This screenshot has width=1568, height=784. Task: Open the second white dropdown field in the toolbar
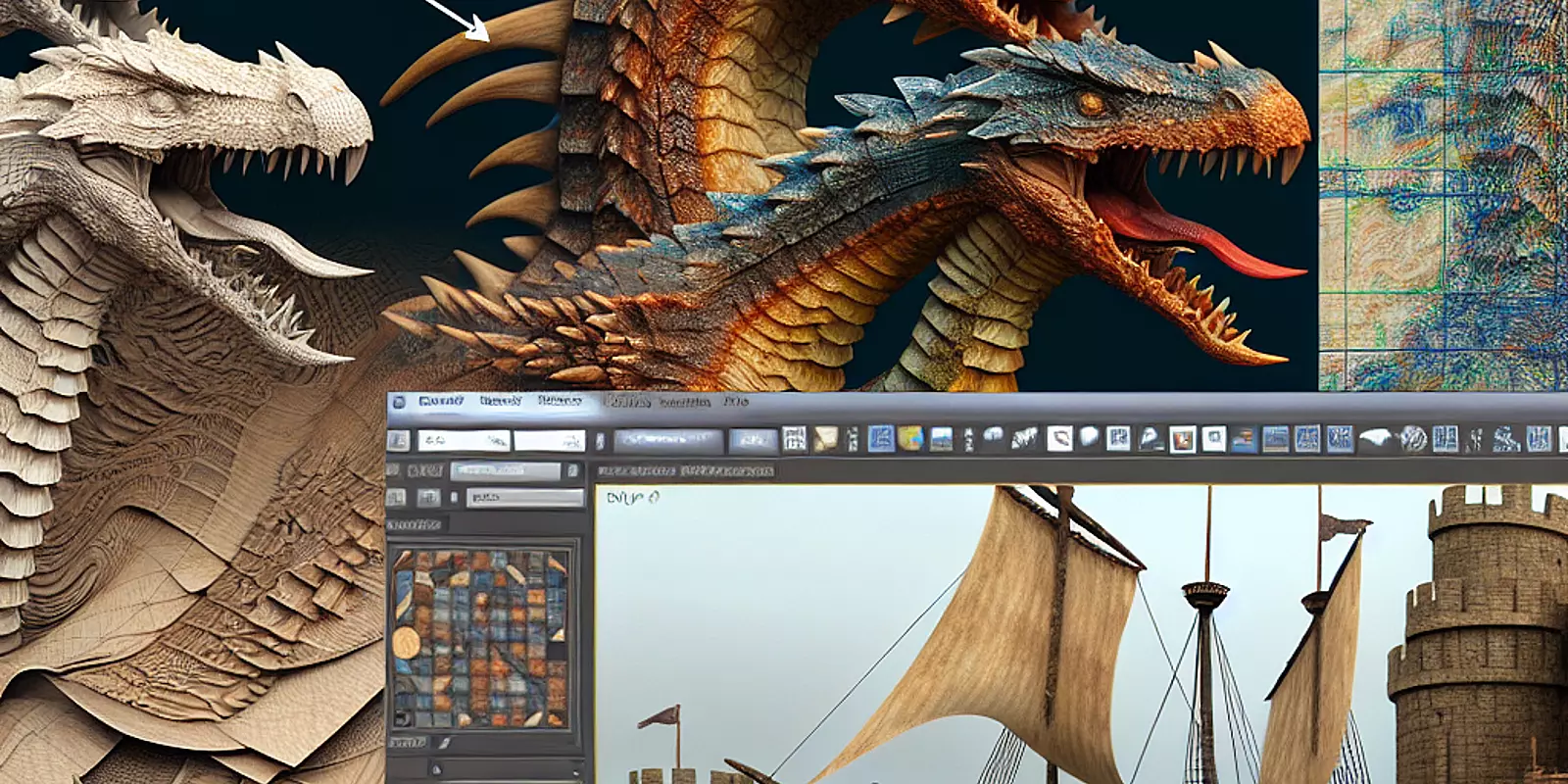pyautogui.click(x=549, y=441)
